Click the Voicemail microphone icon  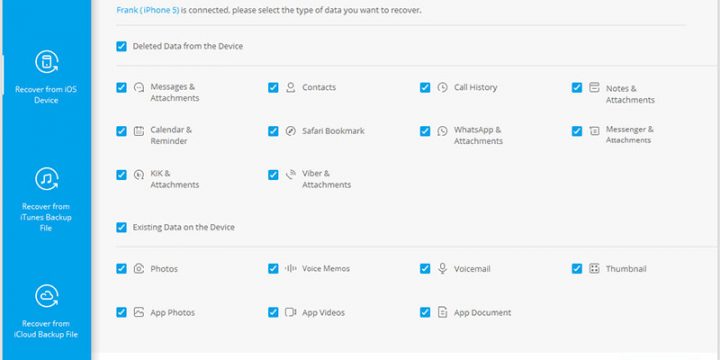tap(442, 269)
